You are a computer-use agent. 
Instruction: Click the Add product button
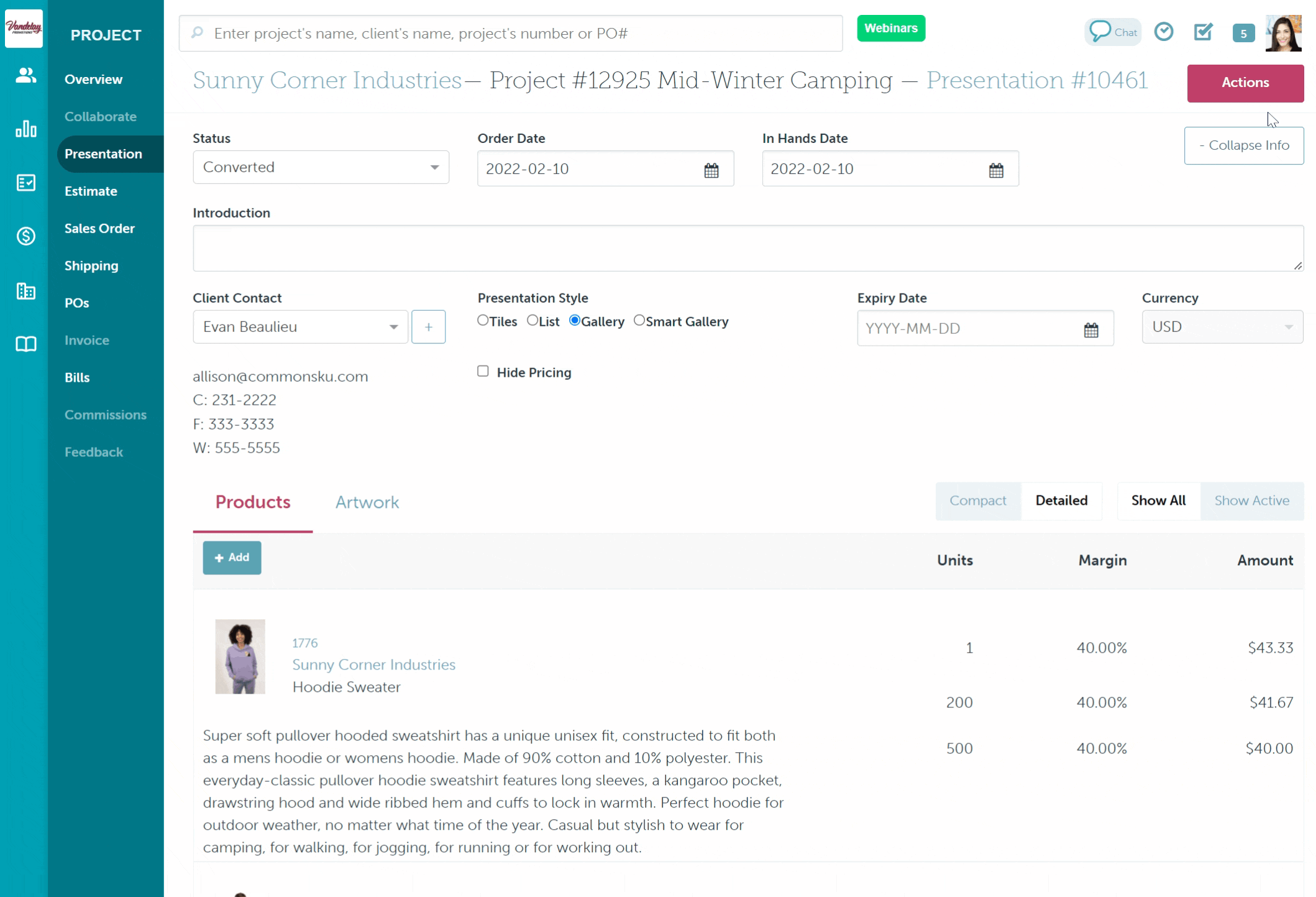[232, 558]
